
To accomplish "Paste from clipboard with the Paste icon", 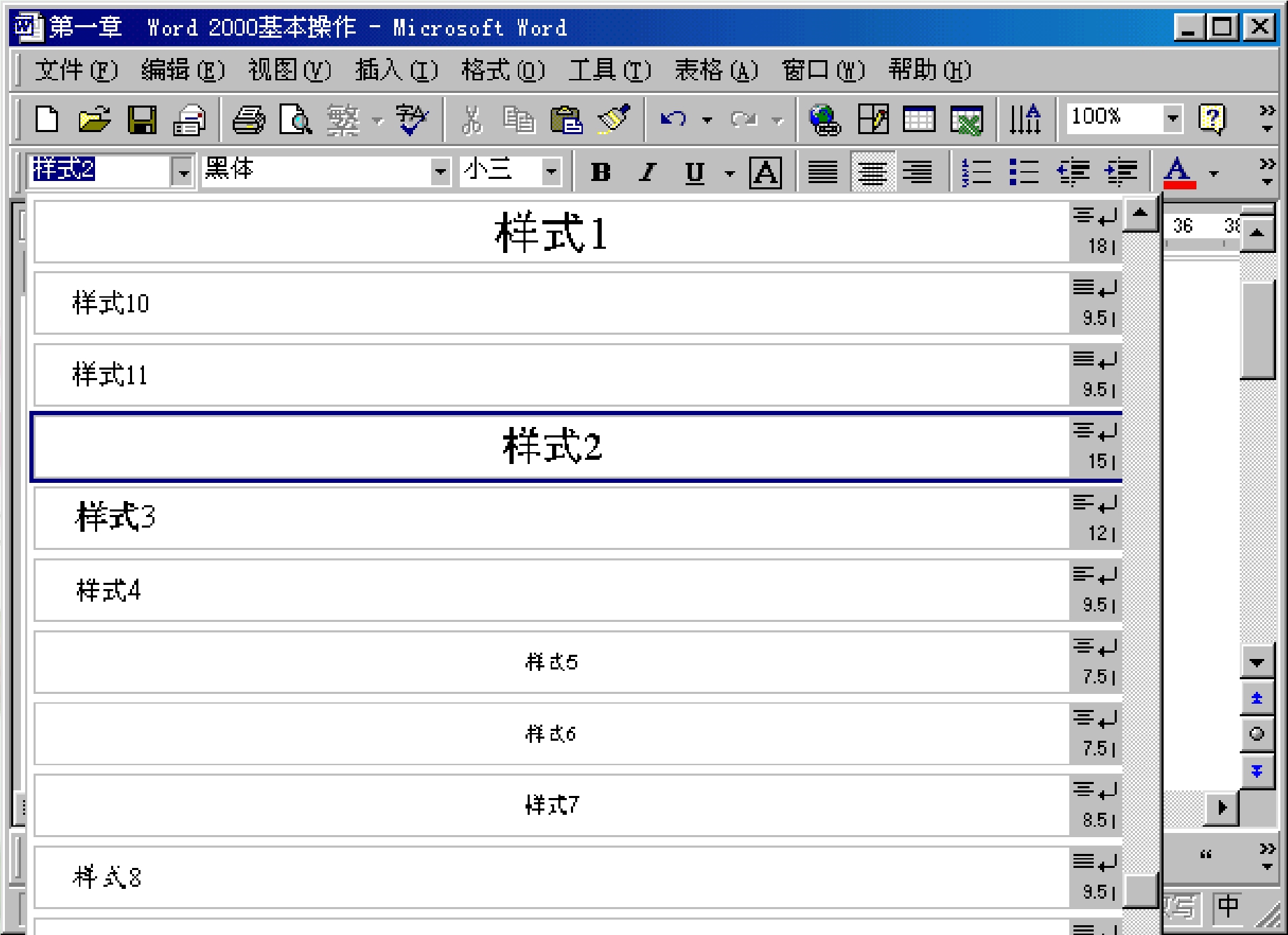I will pos(567,119).
